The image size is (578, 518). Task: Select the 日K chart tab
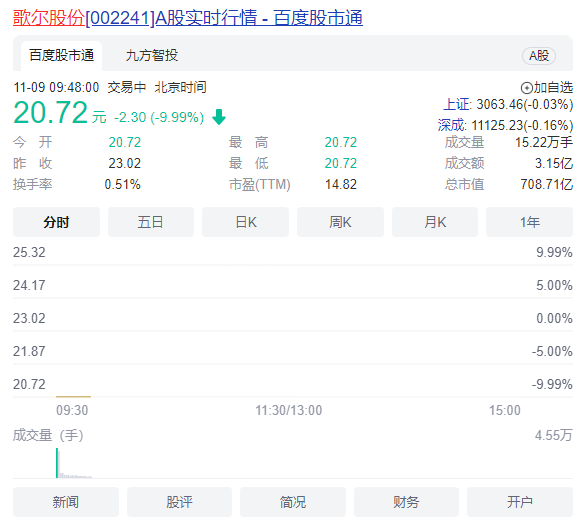246,222
